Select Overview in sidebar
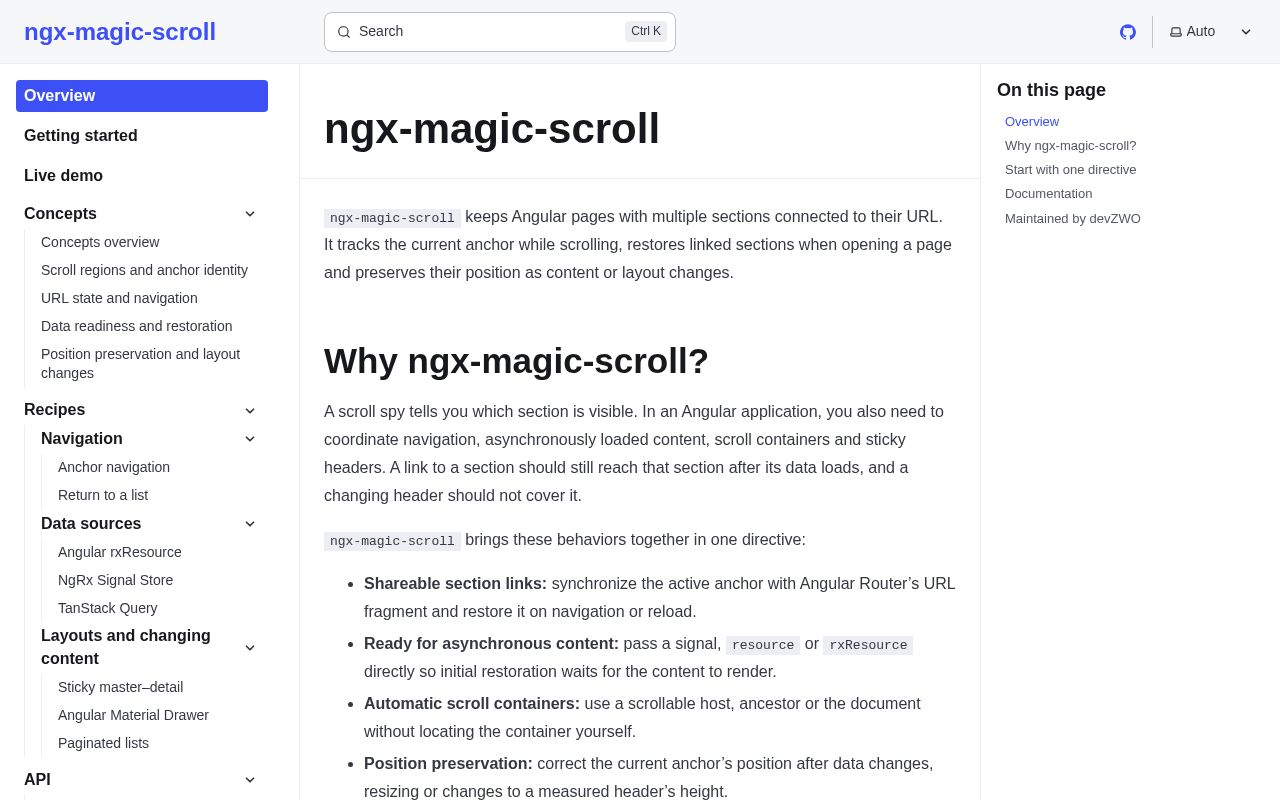The image size is (1280, 800). 142,96
